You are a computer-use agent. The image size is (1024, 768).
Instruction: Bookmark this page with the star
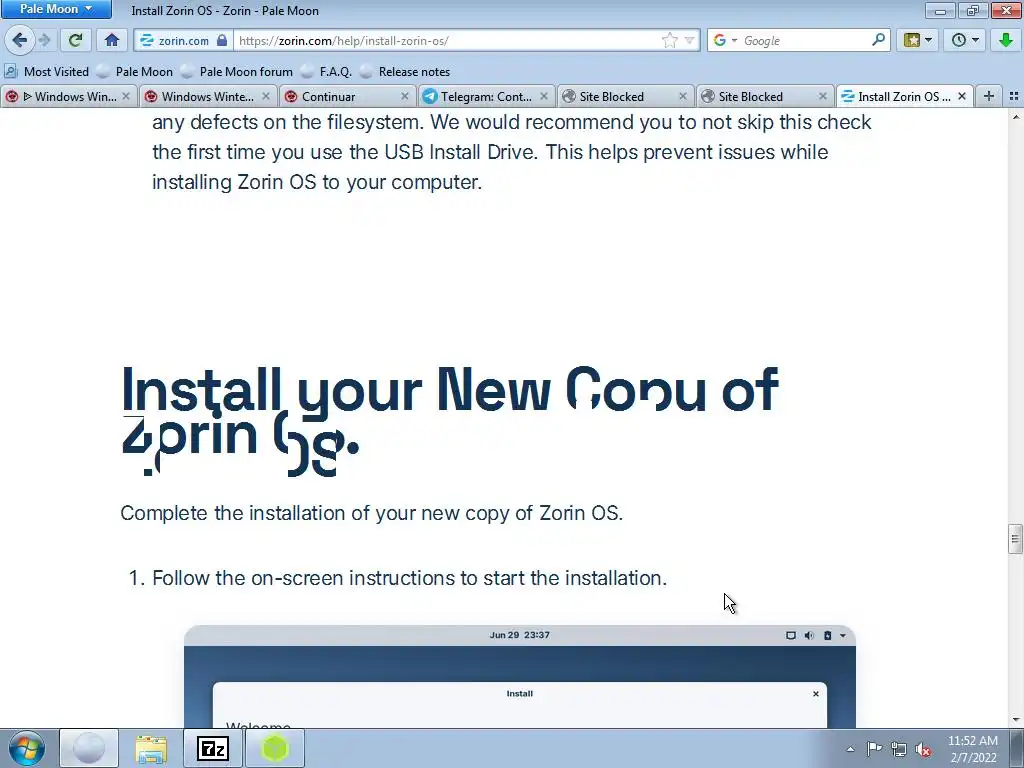[669, 40]
